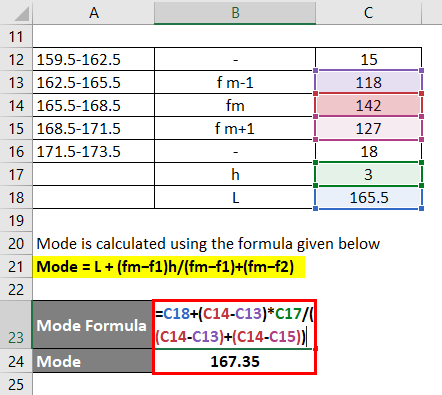The height and width of the screenshot is (395, 442).
Task: Click cell with value 142
Action: (x=368, y=105)
